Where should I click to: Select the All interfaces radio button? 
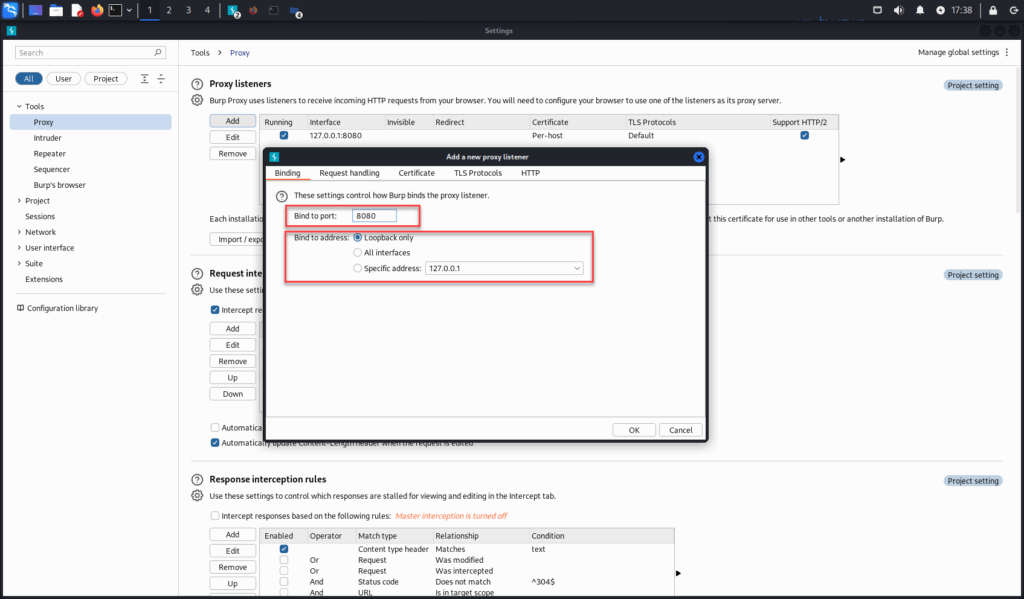pos(357,252)
